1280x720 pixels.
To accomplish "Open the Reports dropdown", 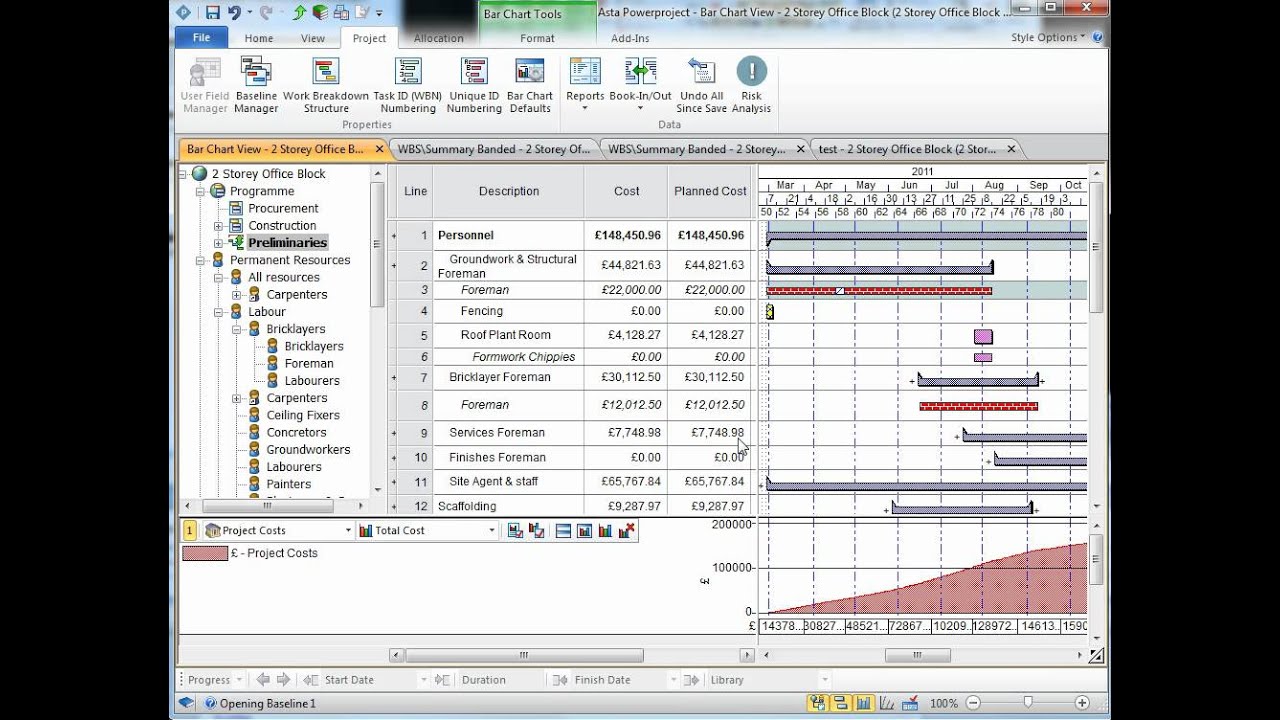I will coord(585,86).
